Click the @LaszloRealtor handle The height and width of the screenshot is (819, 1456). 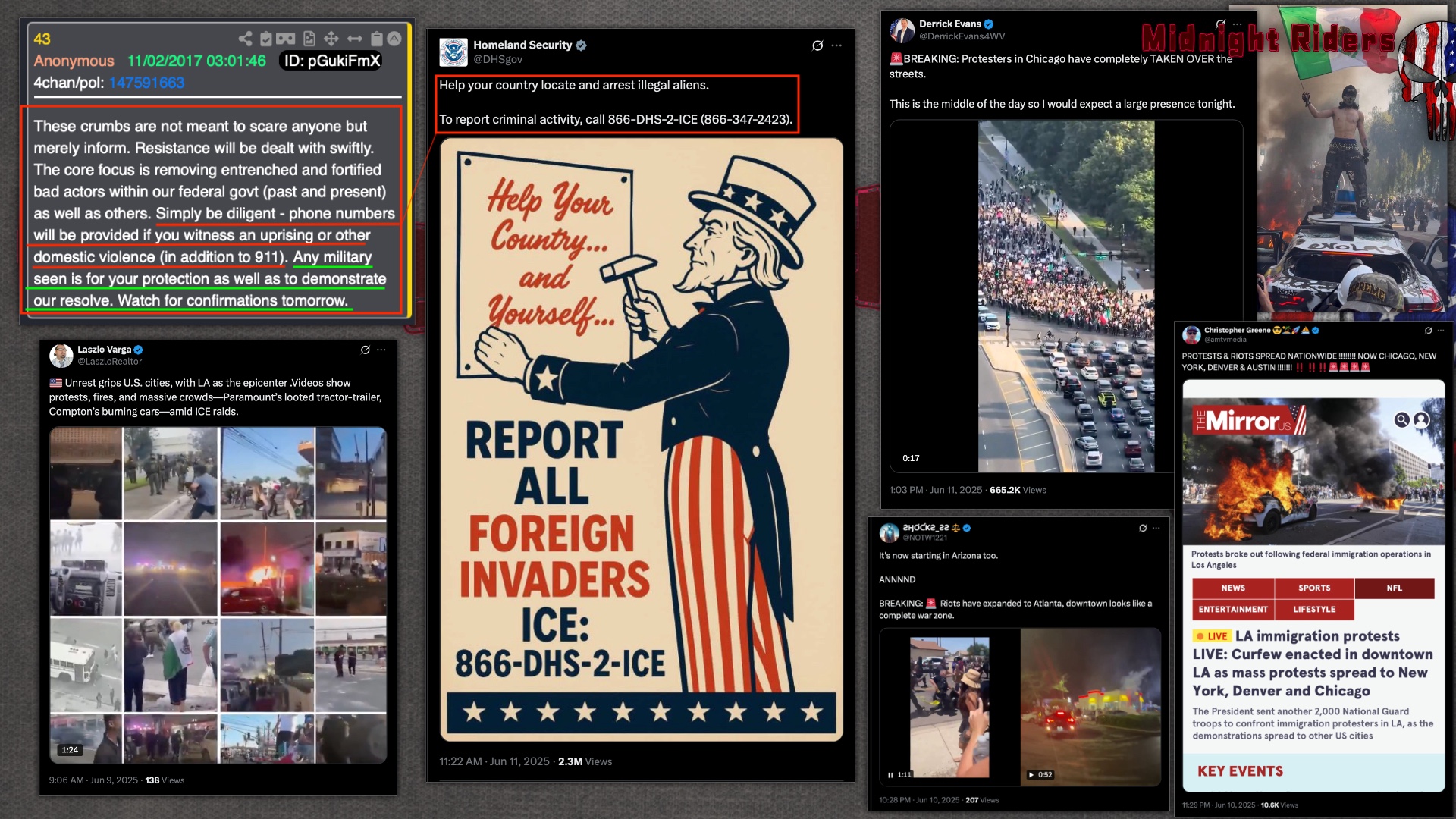(109, 362)
